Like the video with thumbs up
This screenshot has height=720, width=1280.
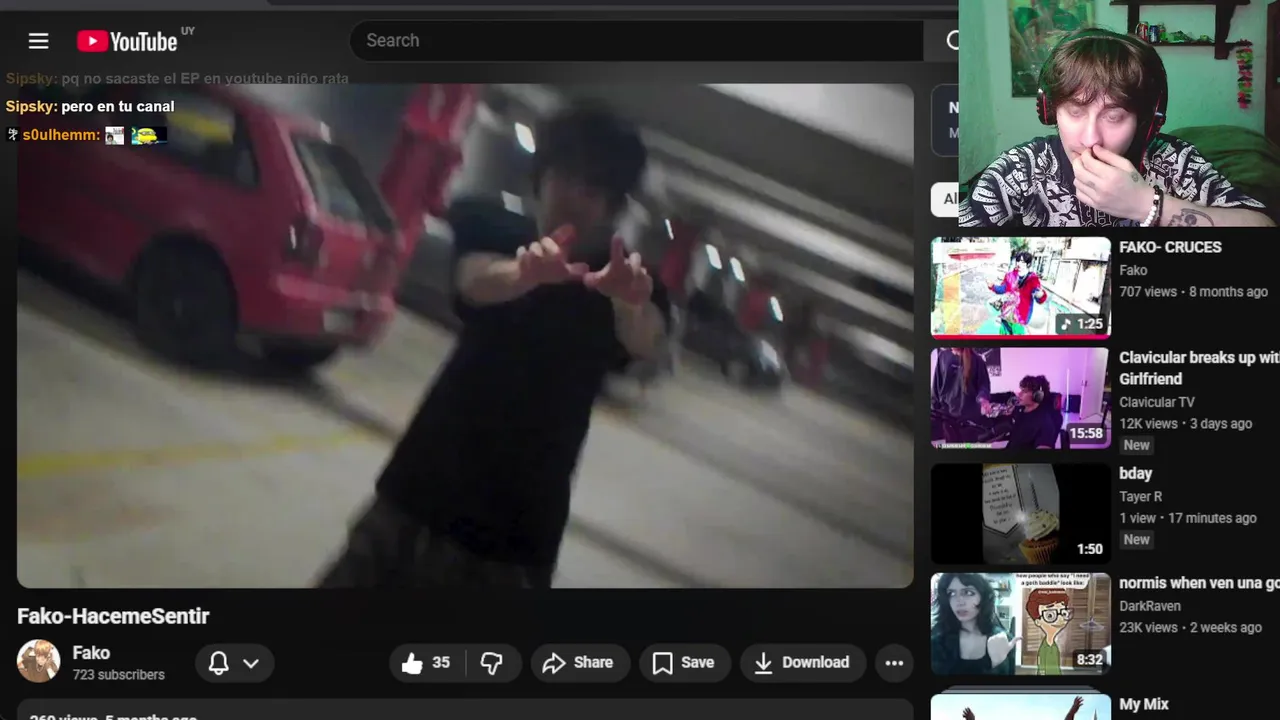click(x=426, y=663)
